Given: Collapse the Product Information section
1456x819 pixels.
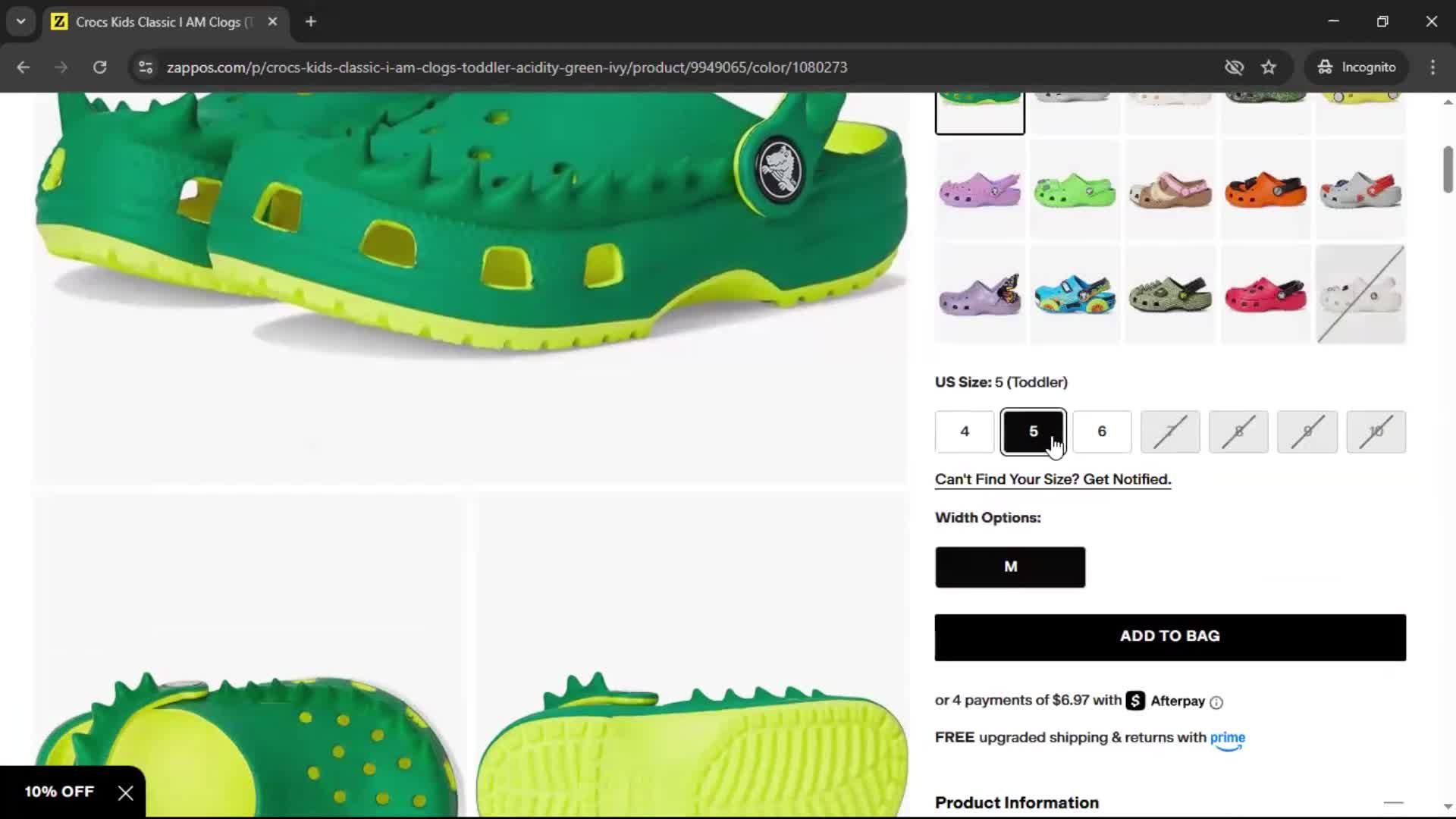Looking at the screenshot, I should [x=1393, y=802].
